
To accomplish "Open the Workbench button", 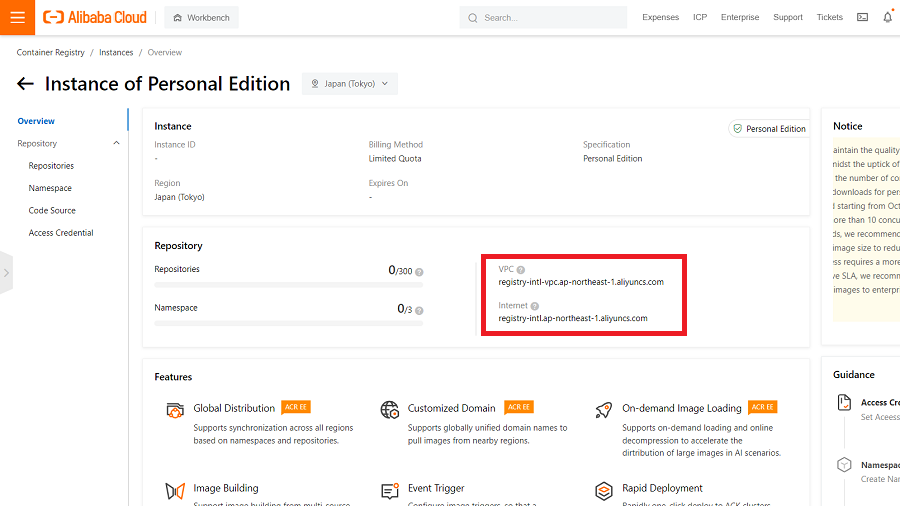I will pyautogui.click(x=201, y=17).
